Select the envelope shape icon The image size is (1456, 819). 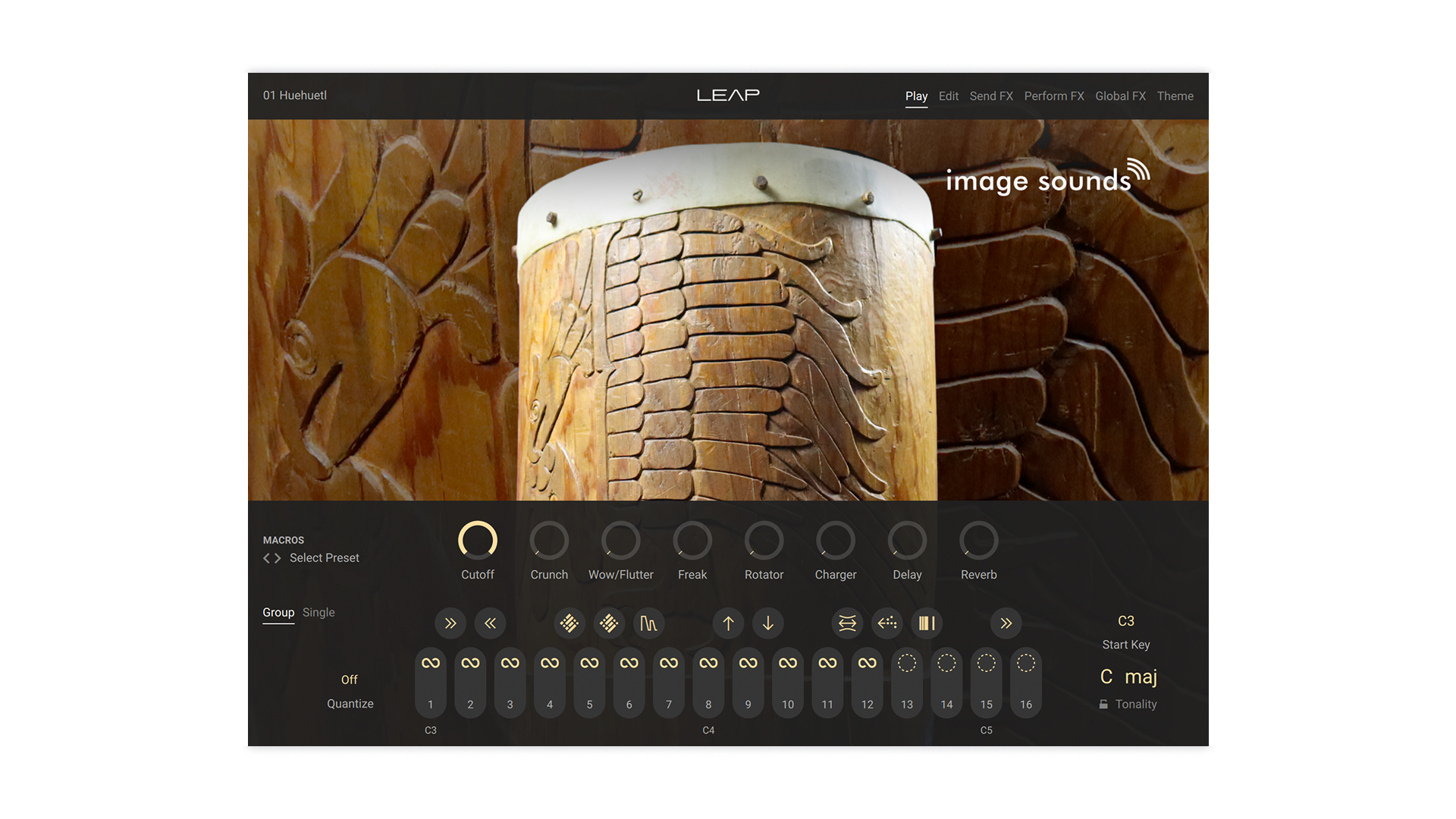coord(649,623)
